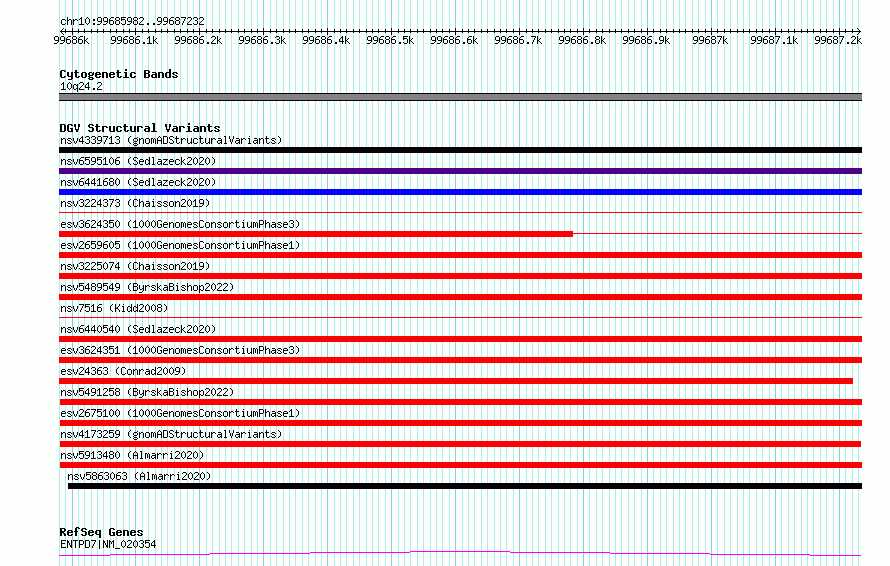Select the red esv3624351 variant bar

pos(460,360)
